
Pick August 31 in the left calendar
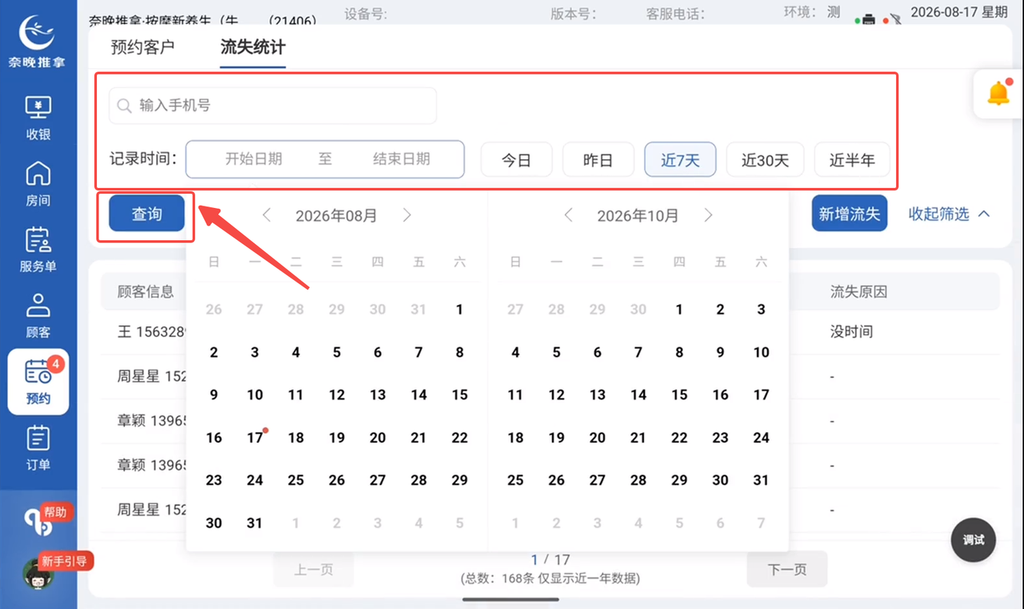pyautogui.click(x=255, y=523)
